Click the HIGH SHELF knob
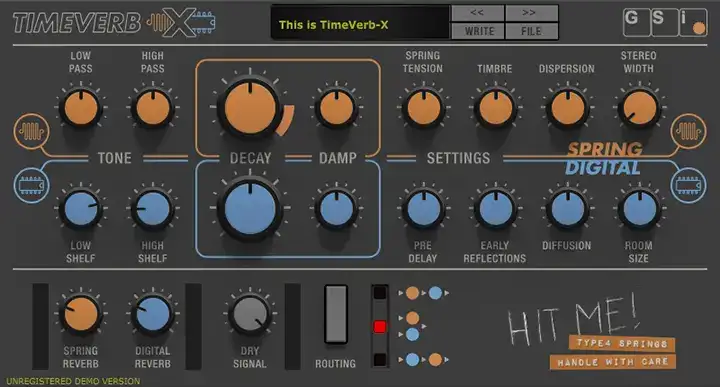 (x=153, y=209)
